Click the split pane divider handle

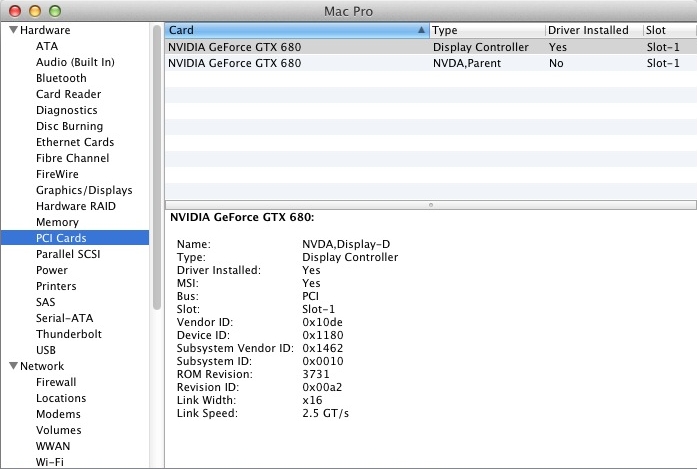pyautogui.click(x=431, y=205)
